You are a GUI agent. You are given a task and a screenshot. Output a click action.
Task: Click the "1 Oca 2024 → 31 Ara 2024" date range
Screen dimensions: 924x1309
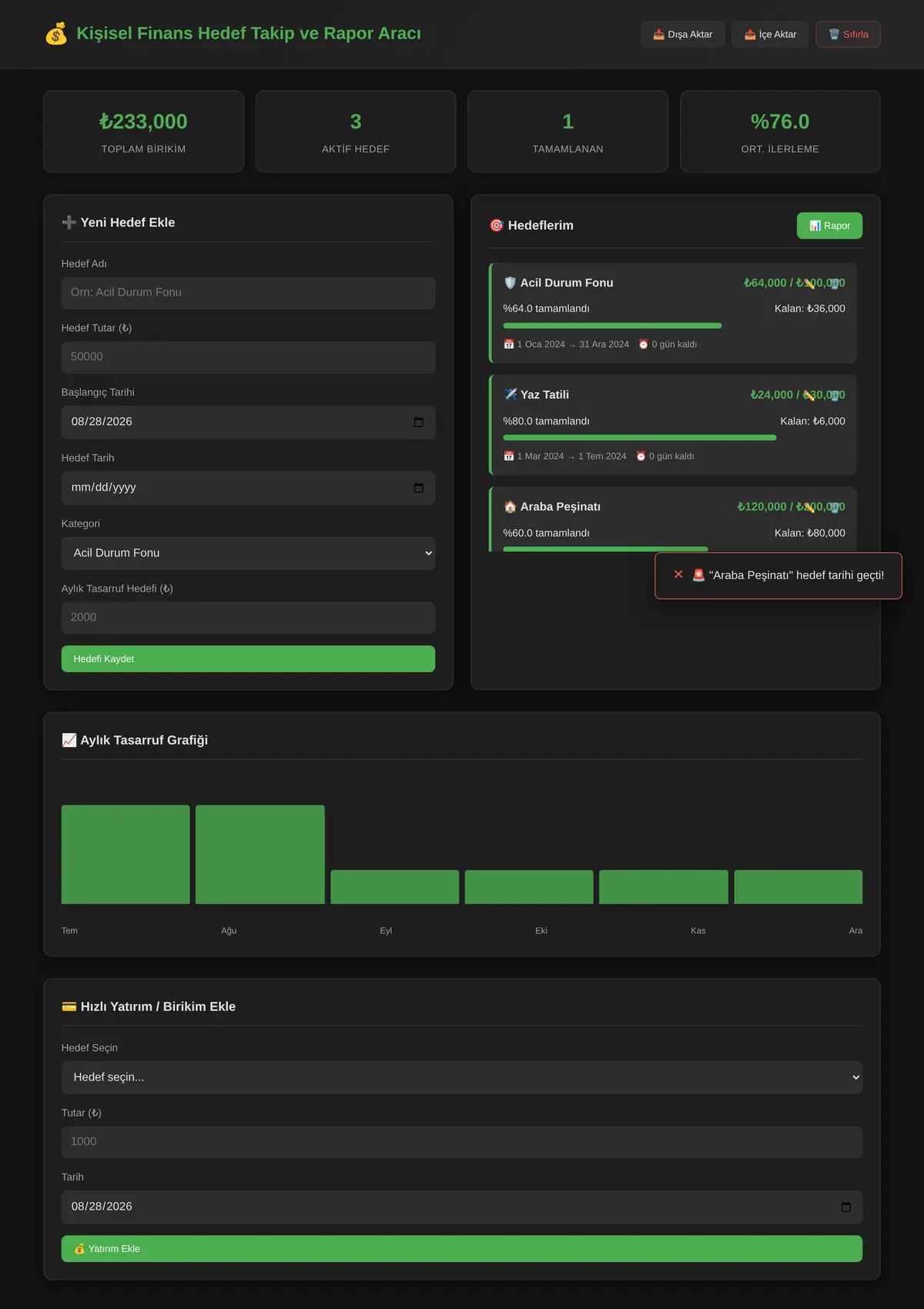(x=573, y=344)
